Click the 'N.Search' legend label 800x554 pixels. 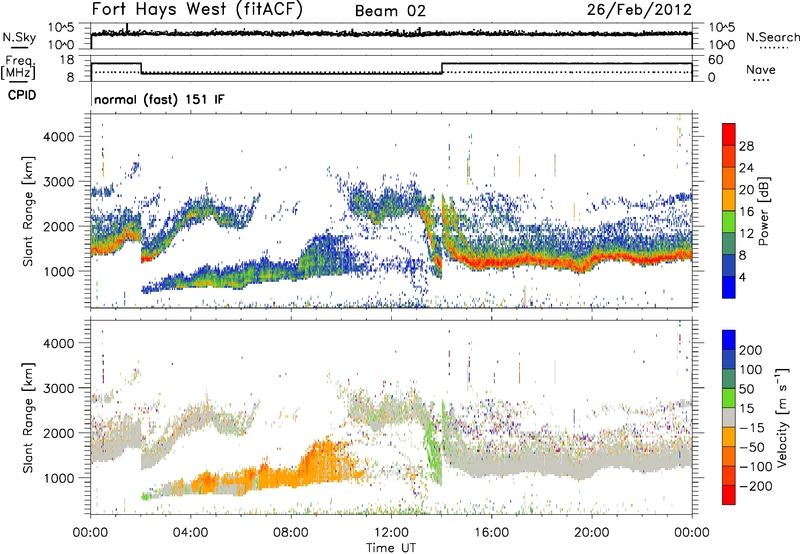tap(772, 37)
